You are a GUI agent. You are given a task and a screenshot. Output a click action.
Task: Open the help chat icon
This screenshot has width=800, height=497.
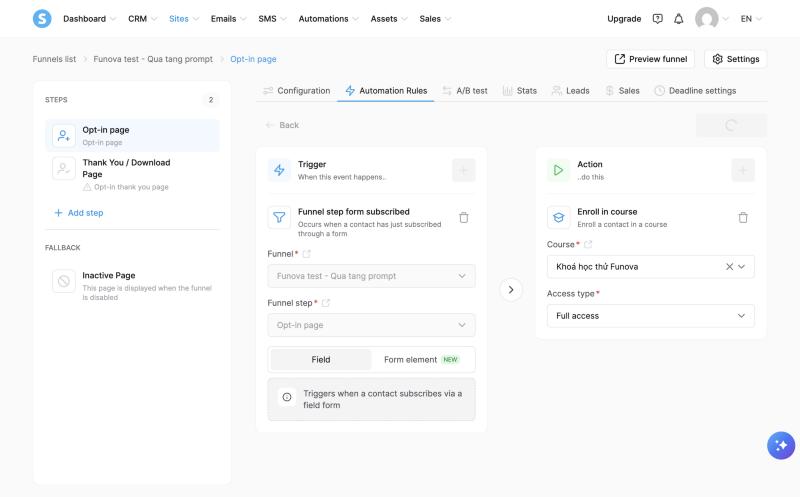(658, 19)
